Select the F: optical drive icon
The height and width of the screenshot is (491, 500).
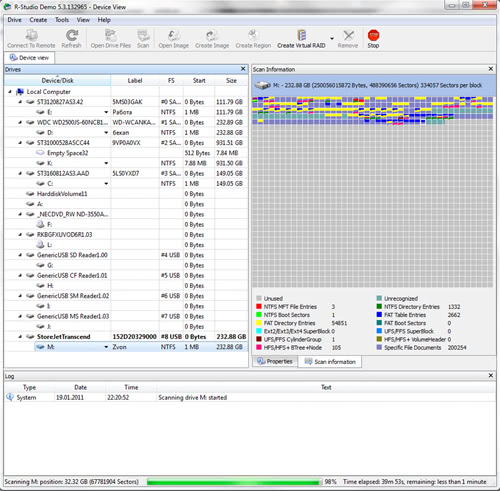pos(40,224)
